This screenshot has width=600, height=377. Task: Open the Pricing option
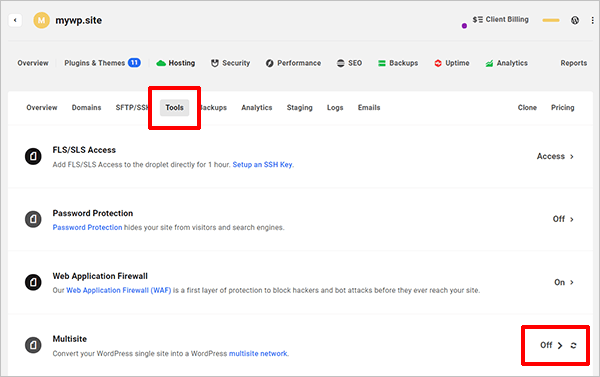tap(562, 108)
